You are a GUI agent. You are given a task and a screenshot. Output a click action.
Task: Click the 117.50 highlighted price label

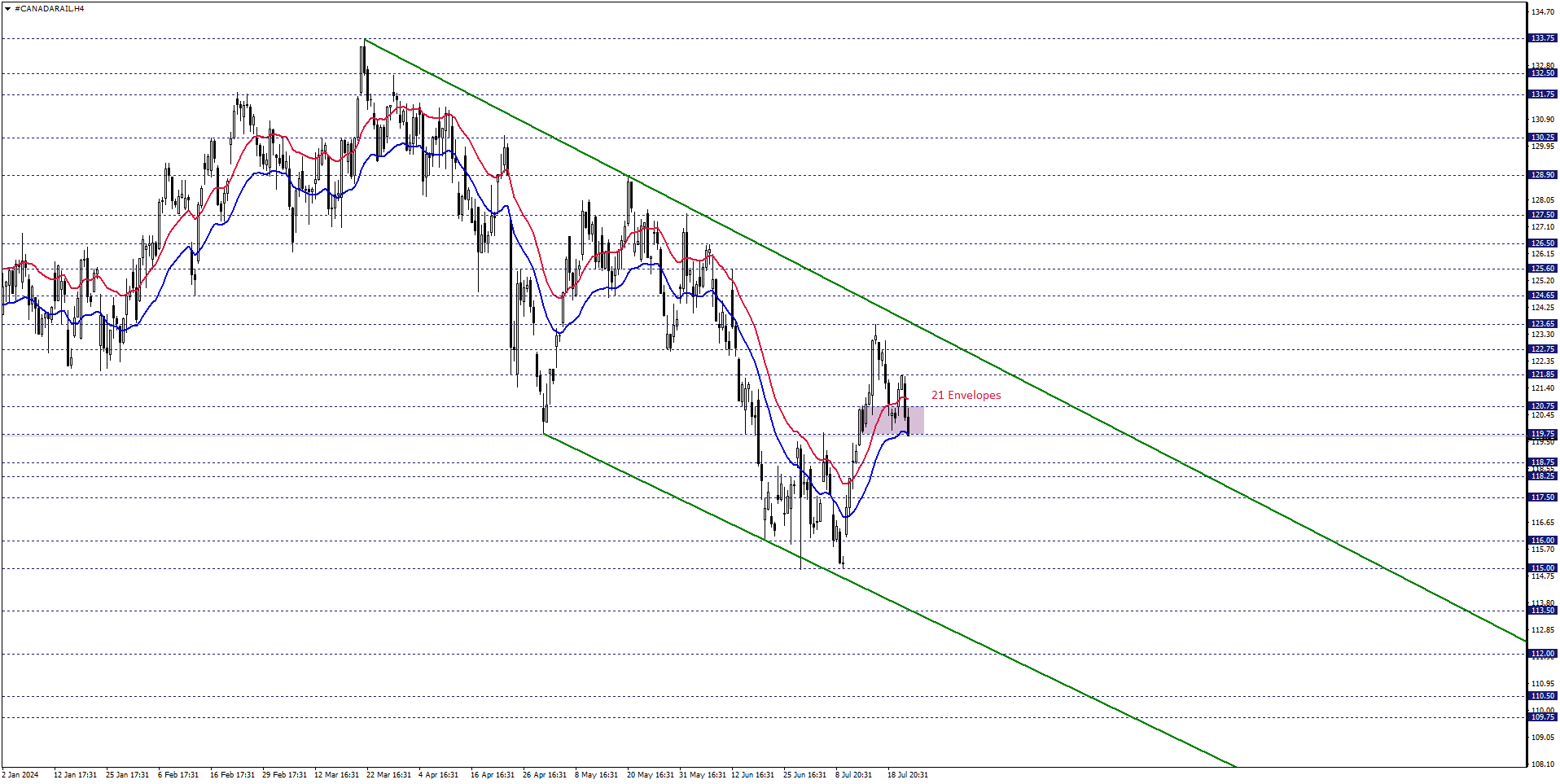point(1543,497)
